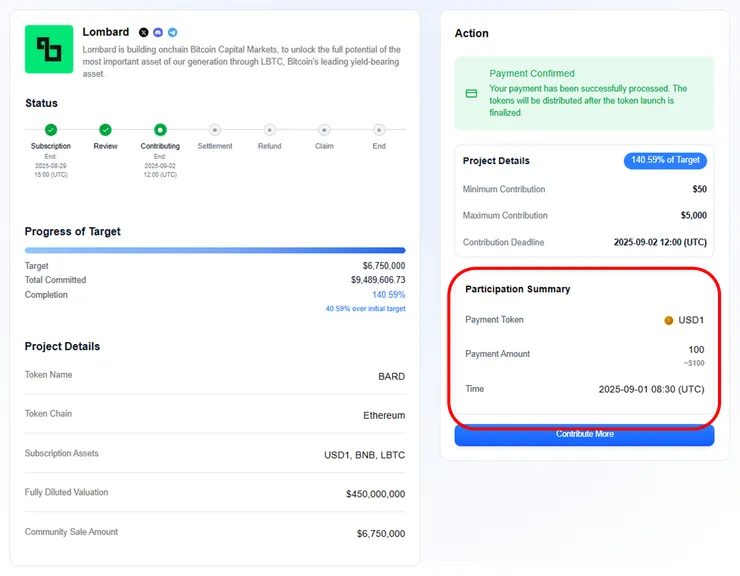Click the Refund step circle
The width and height of the screenshot is (740, 576).
pos(269,129)
